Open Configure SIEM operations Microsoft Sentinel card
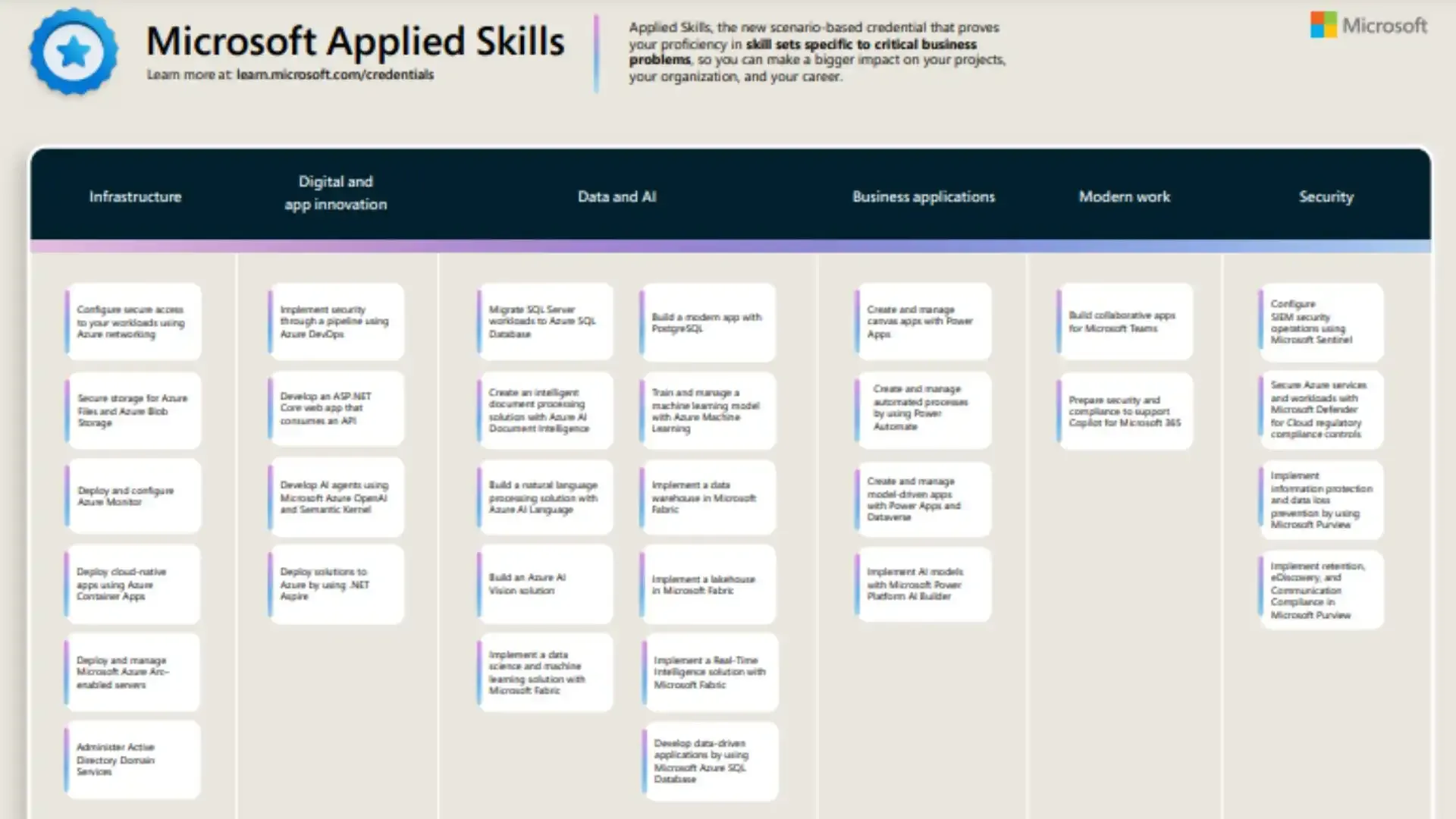Screen dimensions: 1456x819 [x=1321, y=322]
